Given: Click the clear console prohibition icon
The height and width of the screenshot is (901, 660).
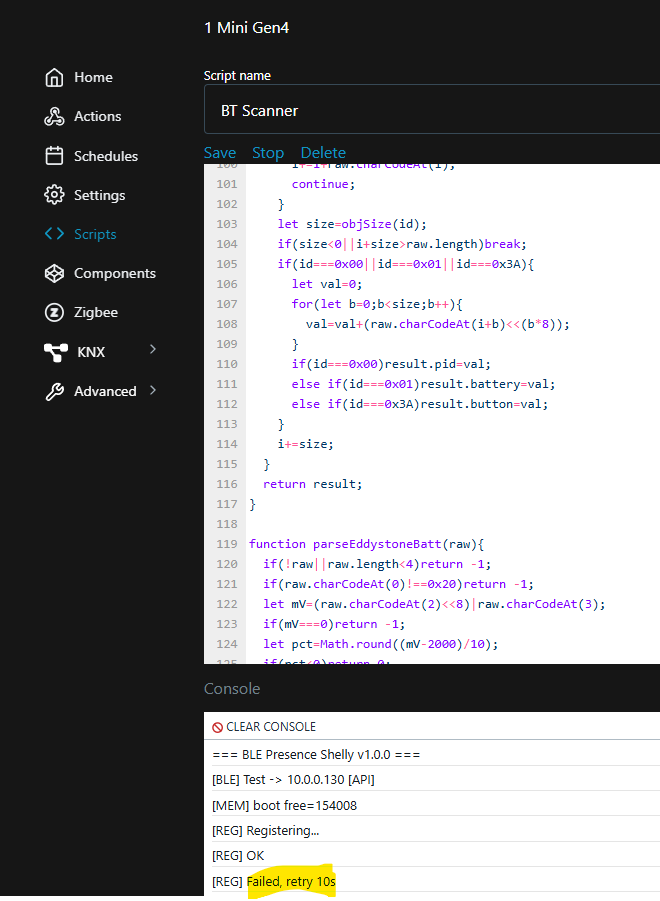Looking at the screenshot, I should pyautogui.click(x=217, y=727).
